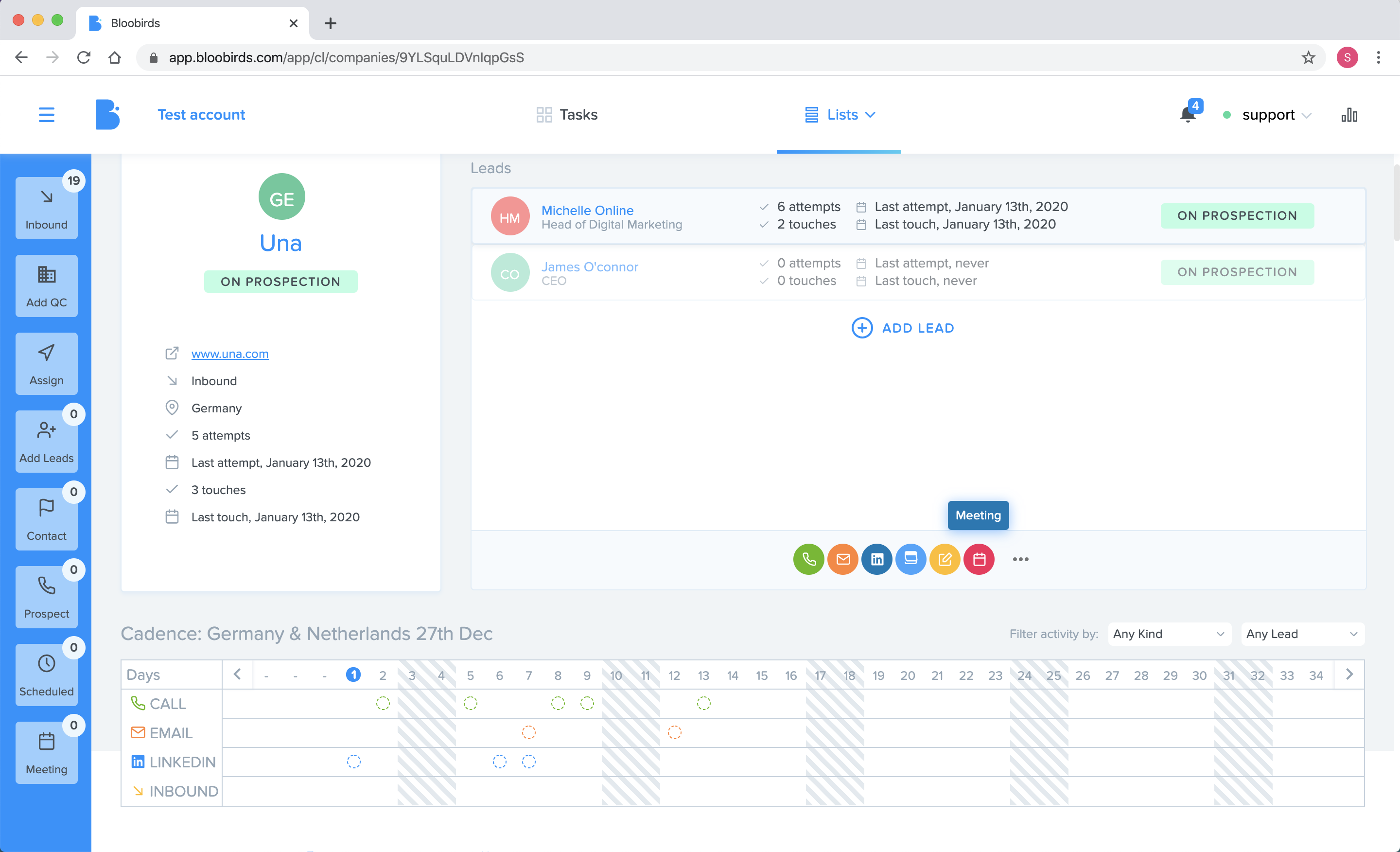This screenshot has width=1400, height=852.
Task: Click the Bloobirds logo icon
Action: click(107, 114)
